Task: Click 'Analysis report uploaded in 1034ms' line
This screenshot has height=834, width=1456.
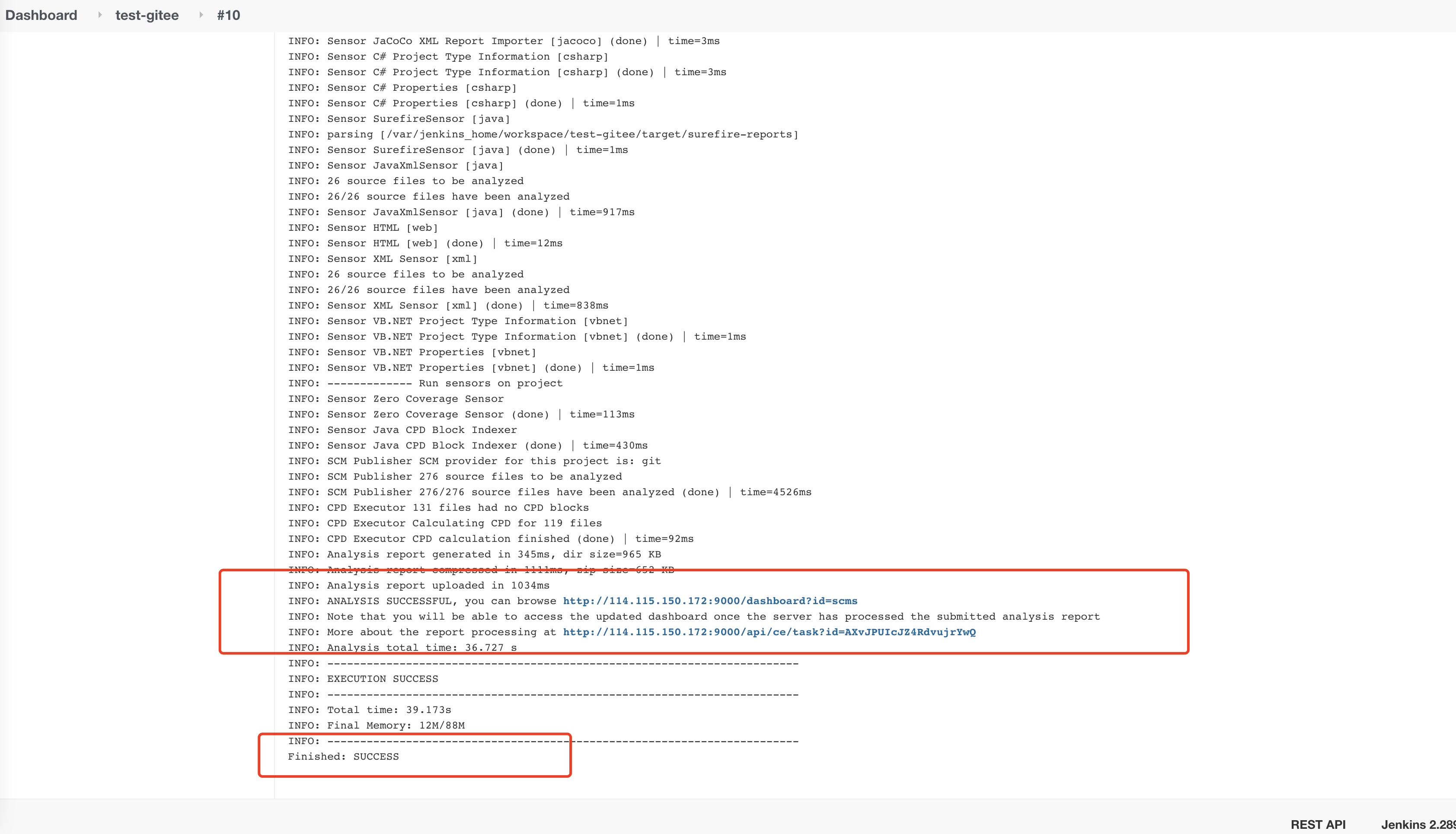Action: [419, 586]
